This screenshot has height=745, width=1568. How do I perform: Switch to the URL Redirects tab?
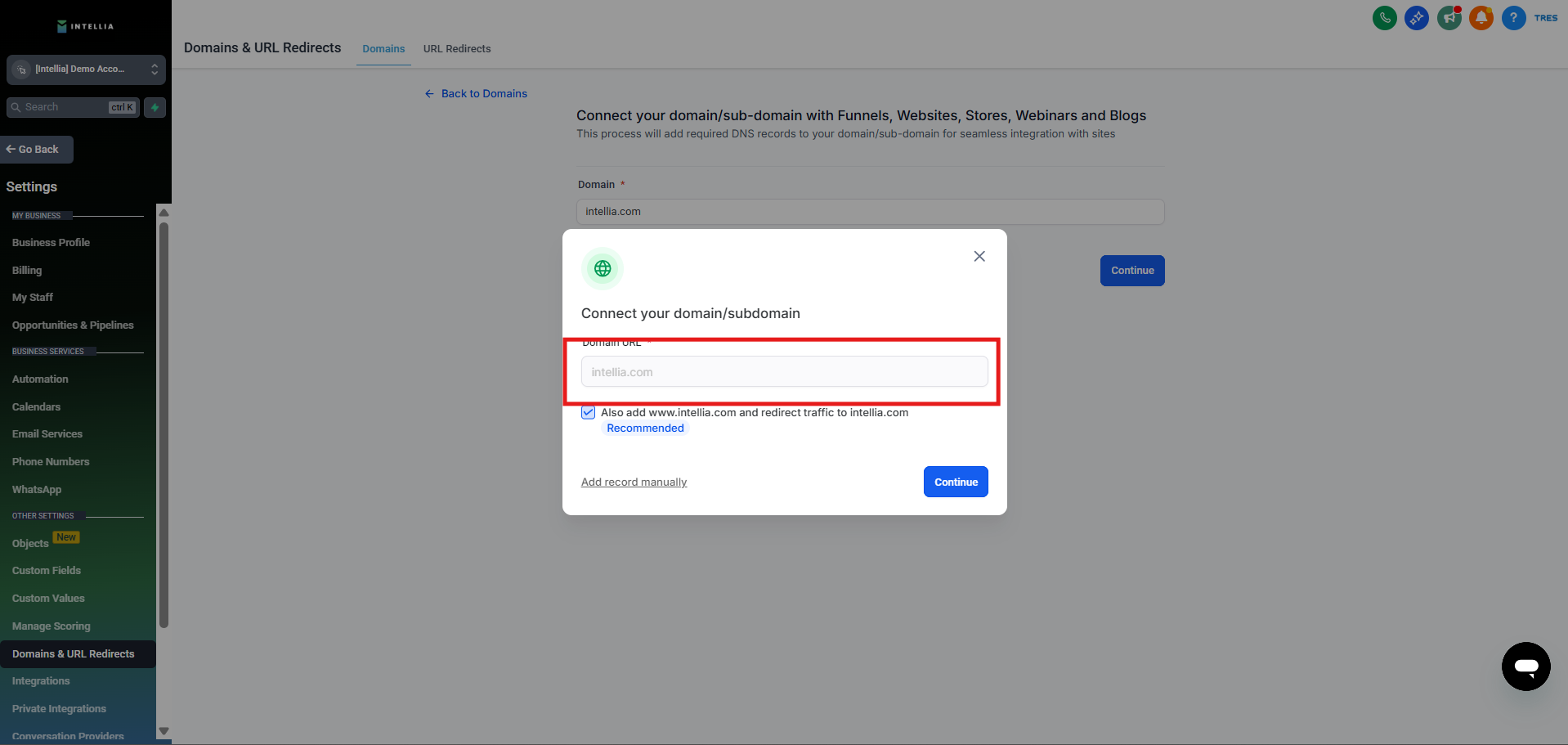click(456, 49)
